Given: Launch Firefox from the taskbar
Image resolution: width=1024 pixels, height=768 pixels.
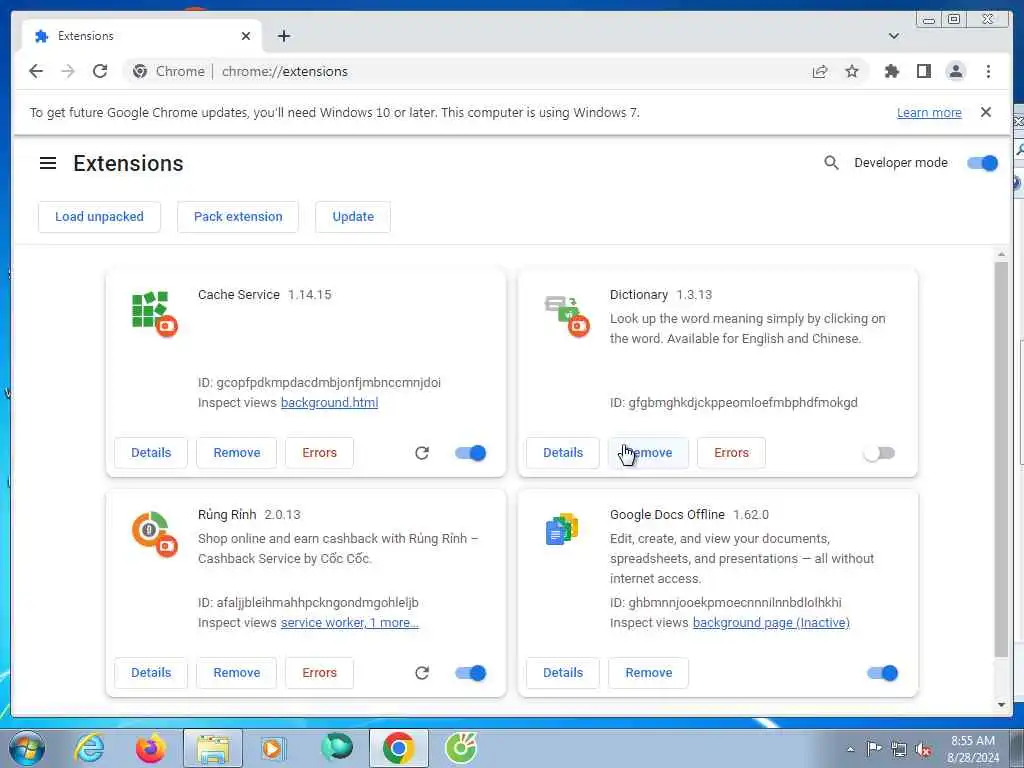Looking at the screenshot, I should [150, 748].
